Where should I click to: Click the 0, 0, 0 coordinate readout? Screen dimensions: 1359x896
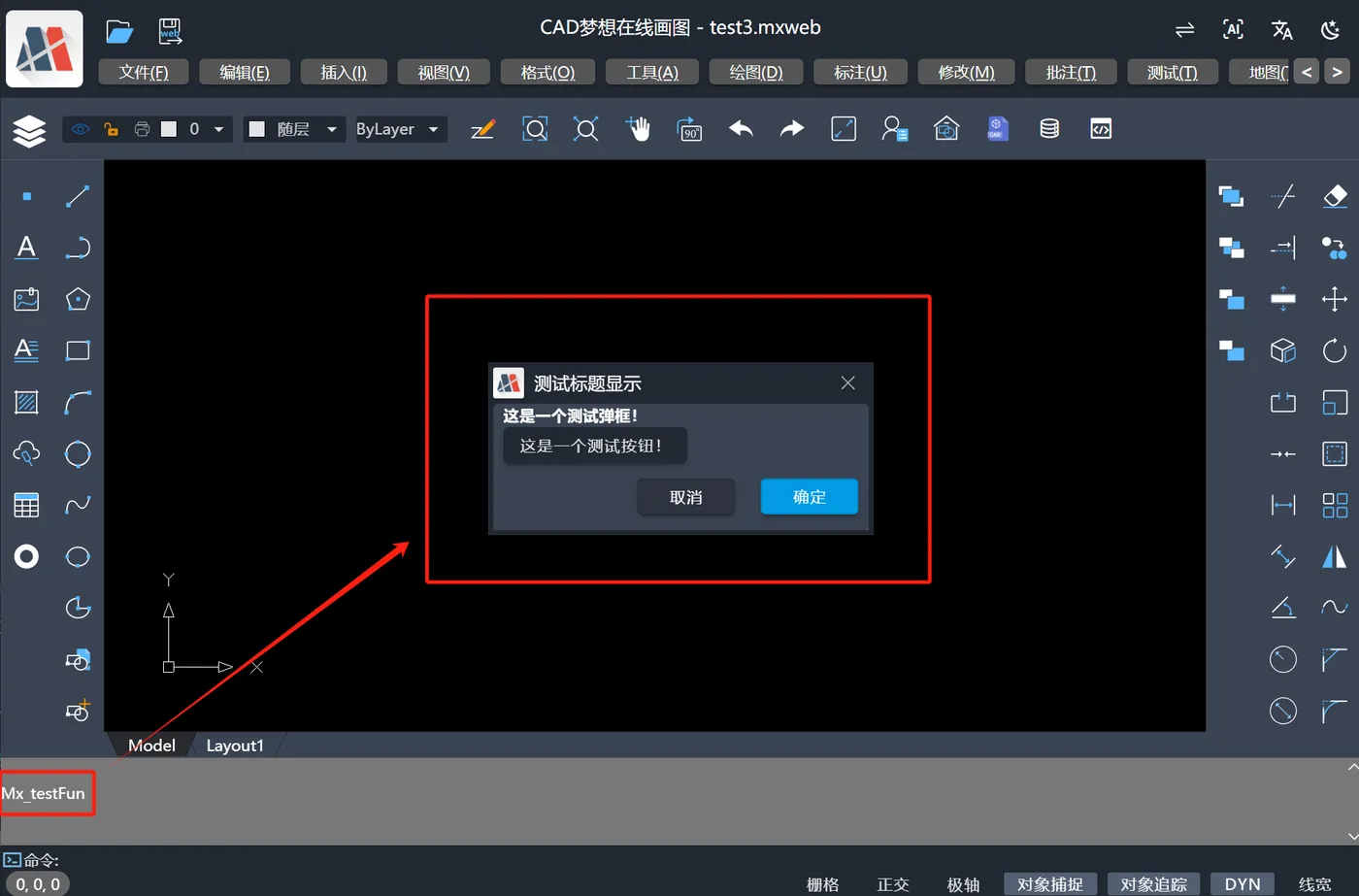pos(38,884)
